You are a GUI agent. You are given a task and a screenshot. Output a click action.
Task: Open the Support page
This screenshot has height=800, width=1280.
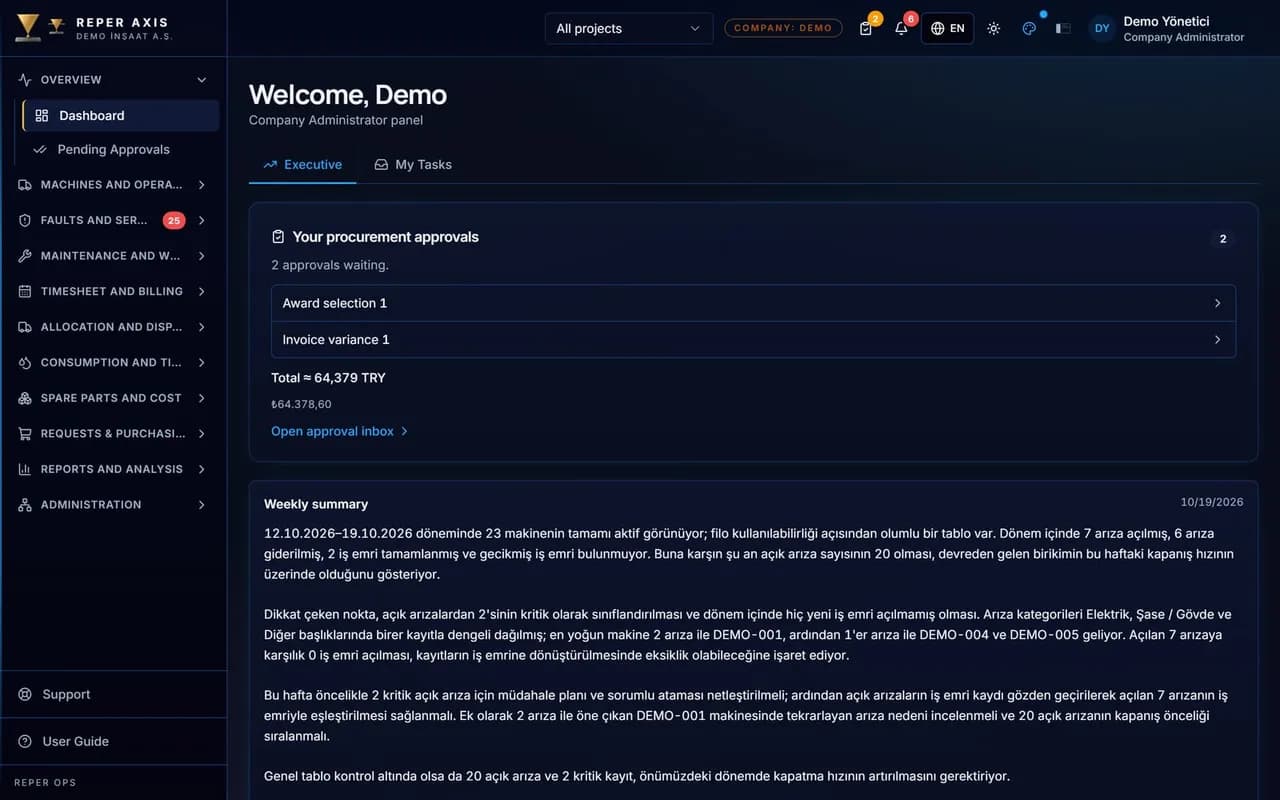click(114, 694)
